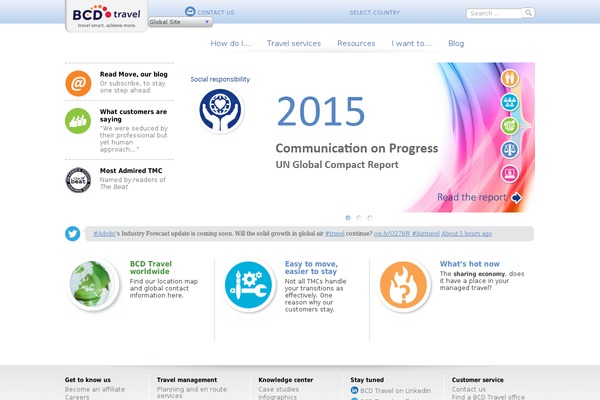Click Read Move, our blog heading
600x400 pixels.
coord(134,74)
